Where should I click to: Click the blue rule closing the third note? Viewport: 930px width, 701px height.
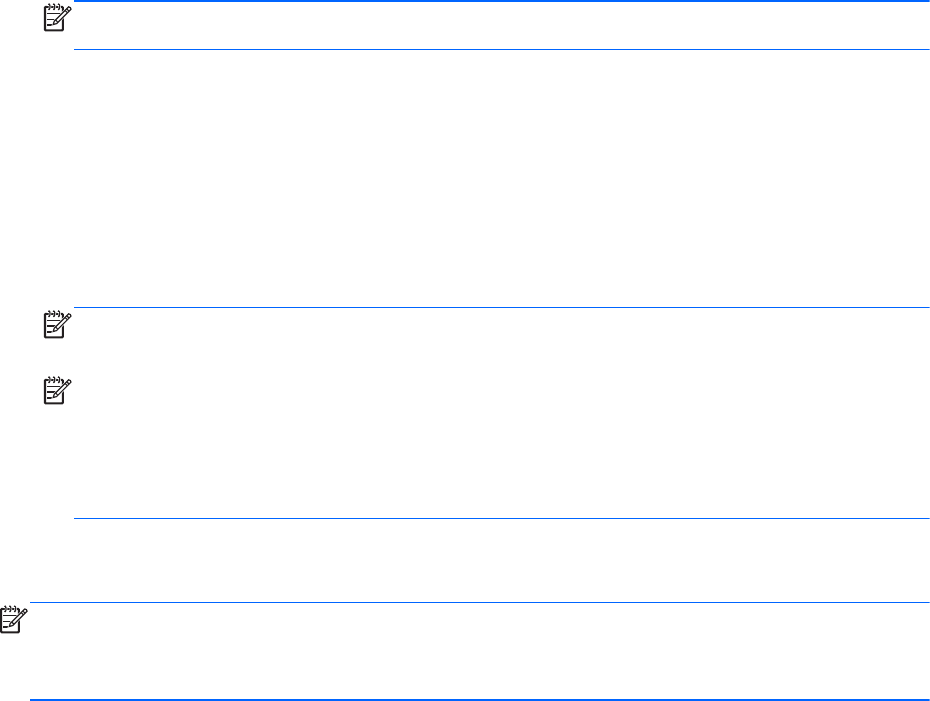pos(500,518)
